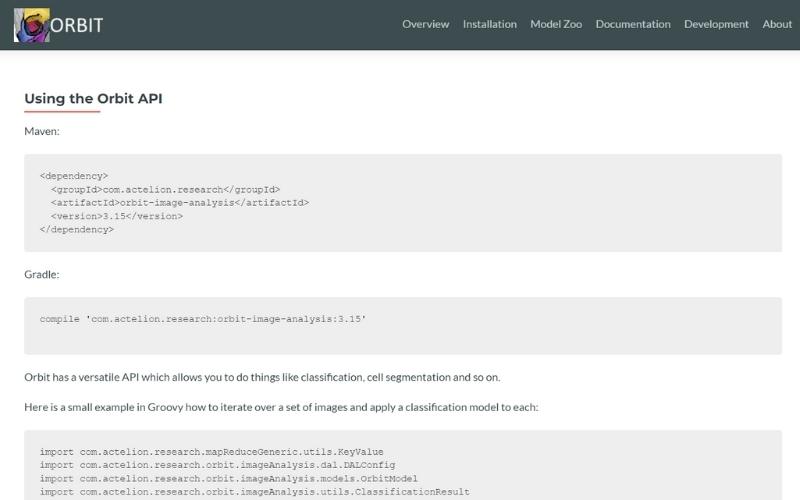Click the version 3.15 line

(117, 216)
